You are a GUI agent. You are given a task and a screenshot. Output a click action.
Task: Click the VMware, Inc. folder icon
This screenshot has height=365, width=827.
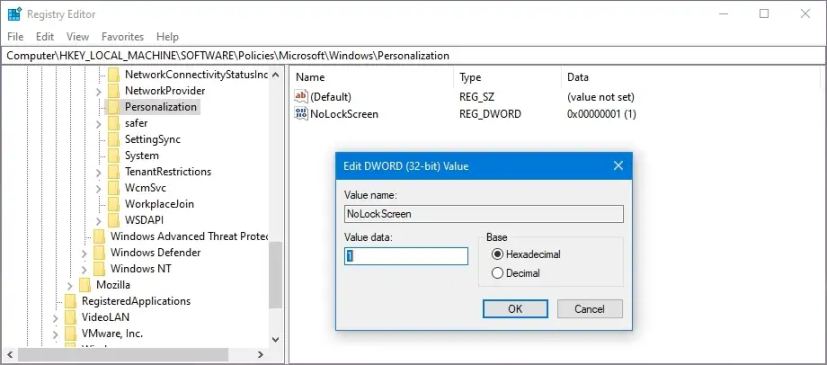point(71,333)
